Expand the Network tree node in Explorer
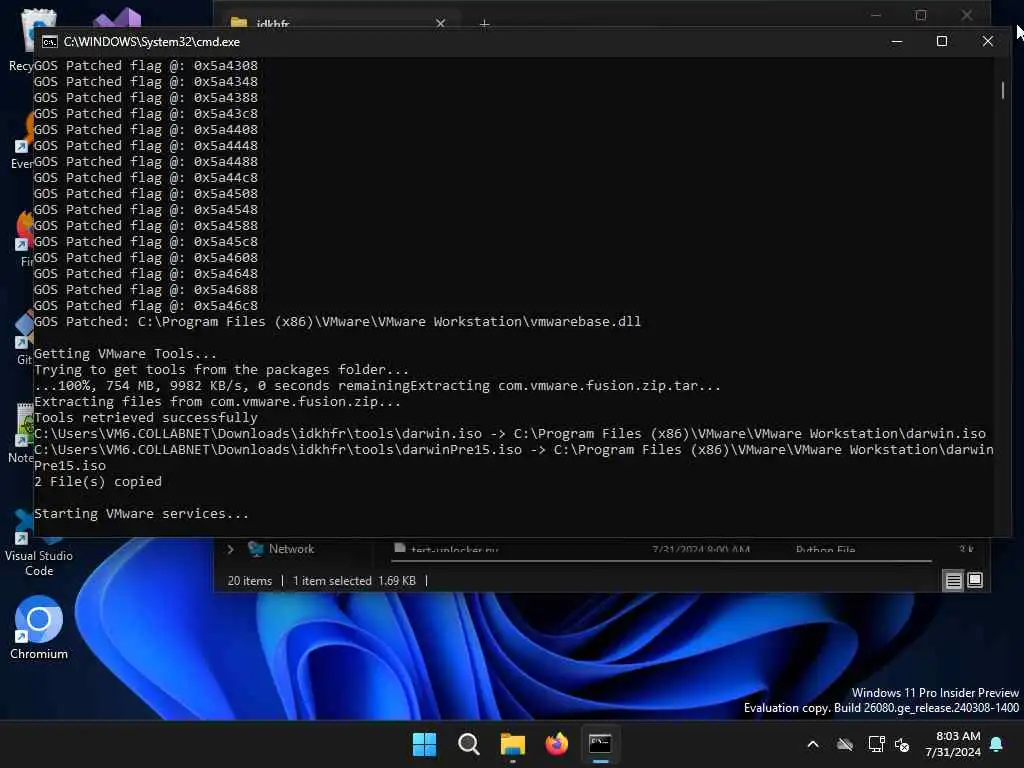 (x=231, y=549)
